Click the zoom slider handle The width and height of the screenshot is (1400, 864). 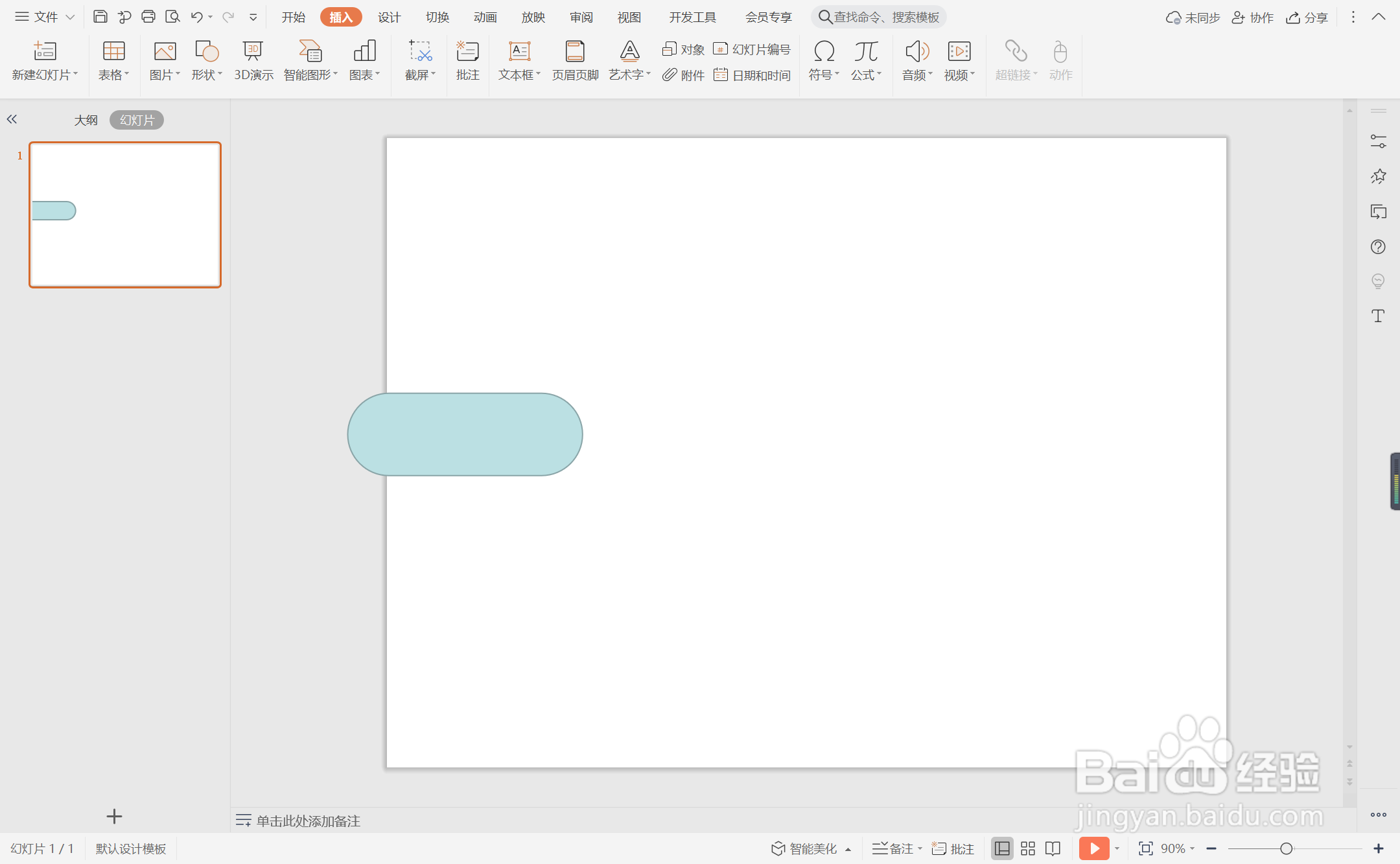[1287, 848]
